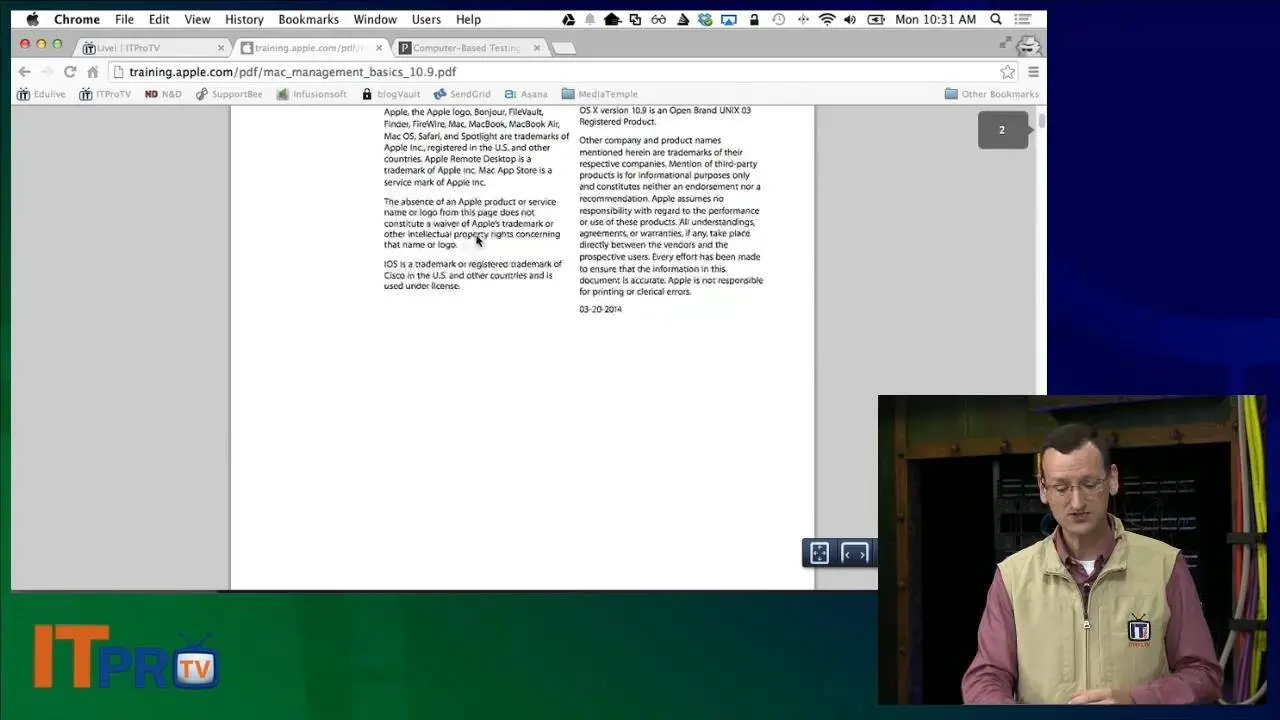Open the Help menu
1280x720 pixels.
pos(468,19)
